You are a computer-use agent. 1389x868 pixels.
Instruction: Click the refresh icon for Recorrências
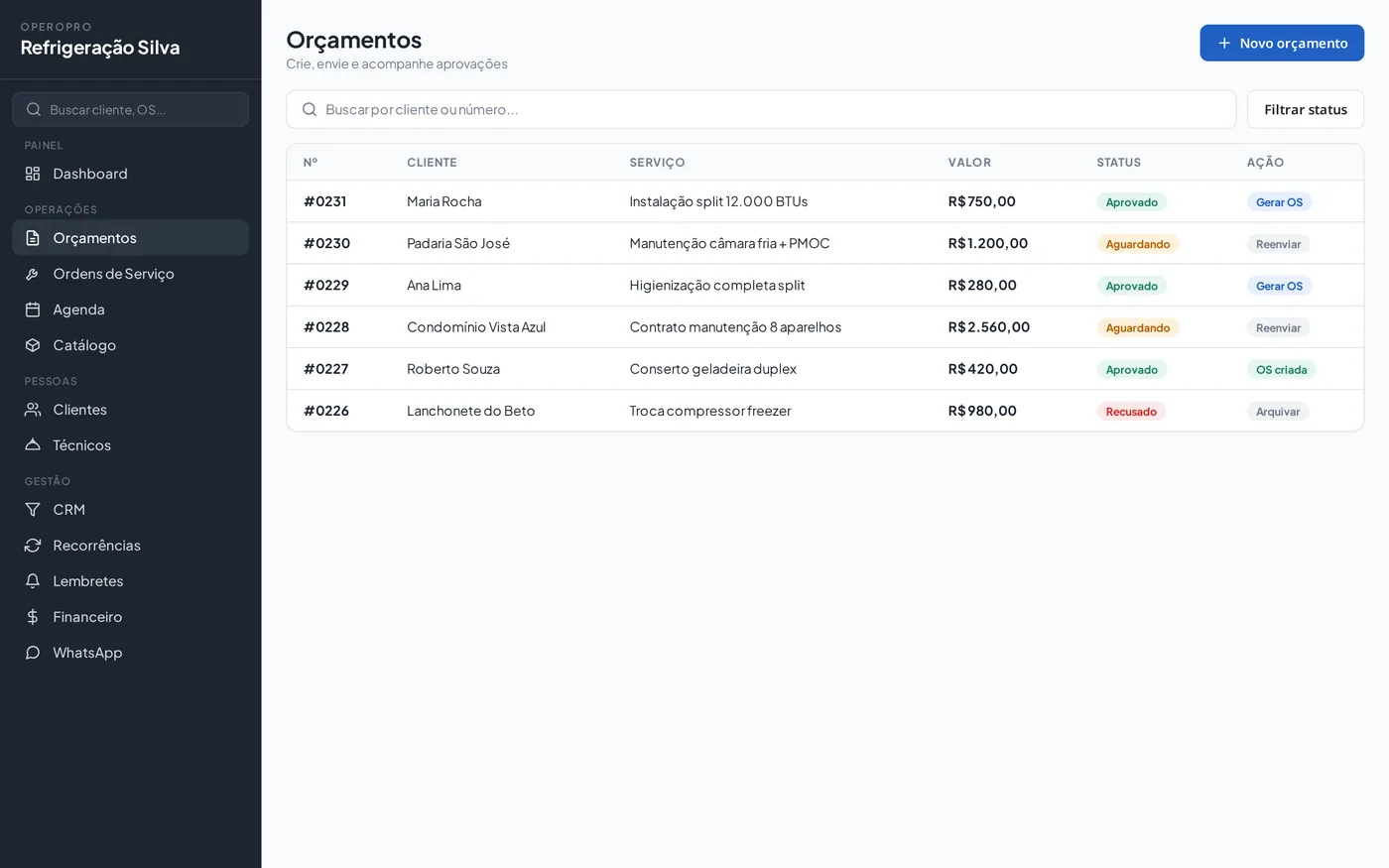pyautogui.click(x=33, y=546)
